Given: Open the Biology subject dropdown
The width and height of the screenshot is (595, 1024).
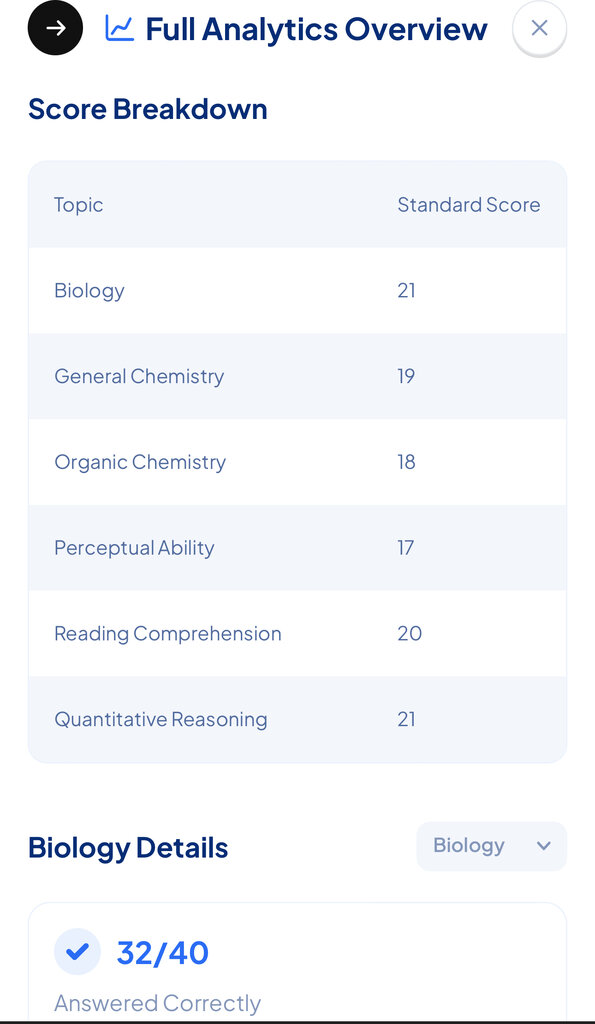Looking at the screenshot, I should coord(492,846).
